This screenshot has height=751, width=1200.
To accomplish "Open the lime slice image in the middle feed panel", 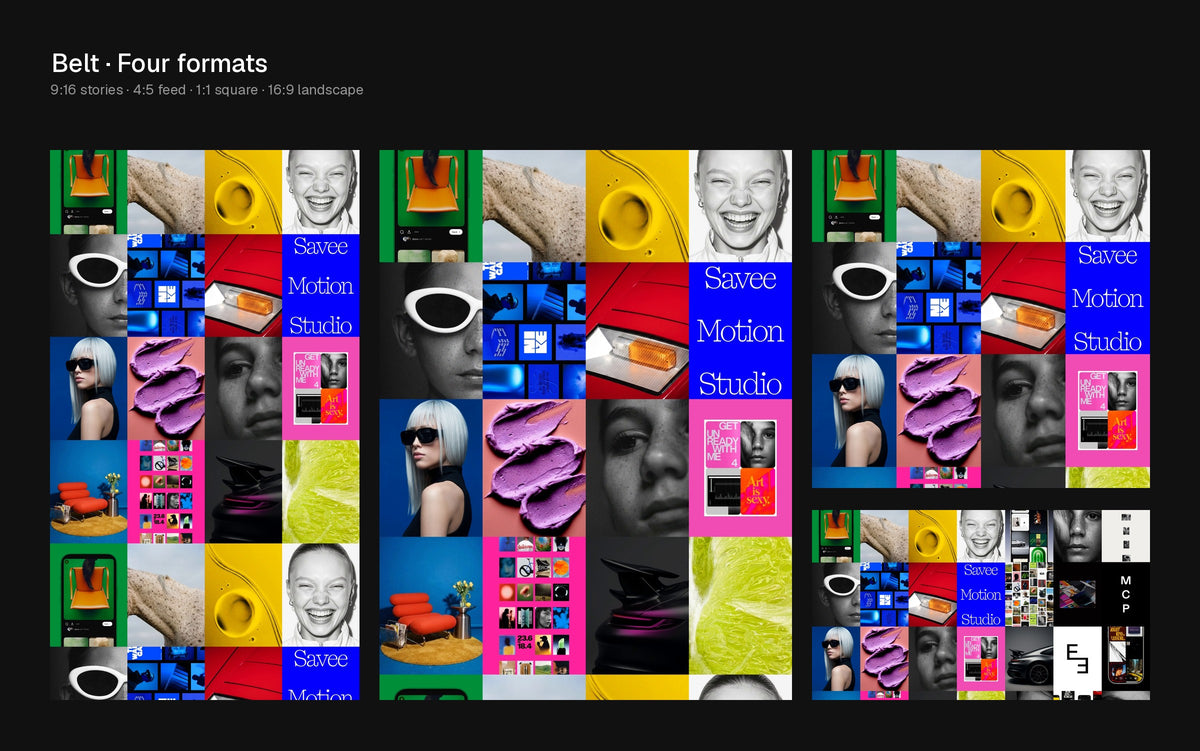I will point(740,605).
